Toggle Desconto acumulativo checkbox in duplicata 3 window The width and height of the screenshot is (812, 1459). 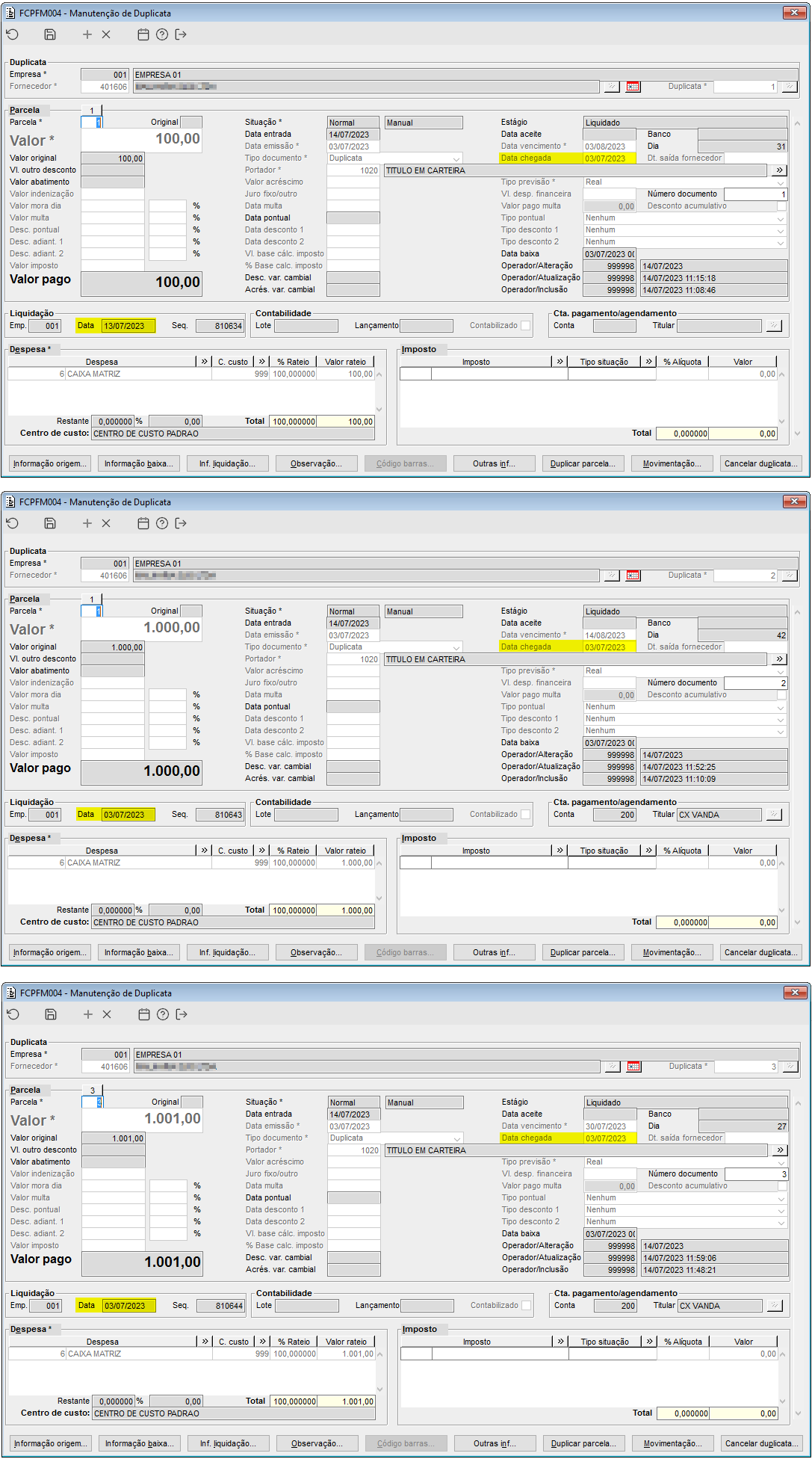pos(782,1186)
